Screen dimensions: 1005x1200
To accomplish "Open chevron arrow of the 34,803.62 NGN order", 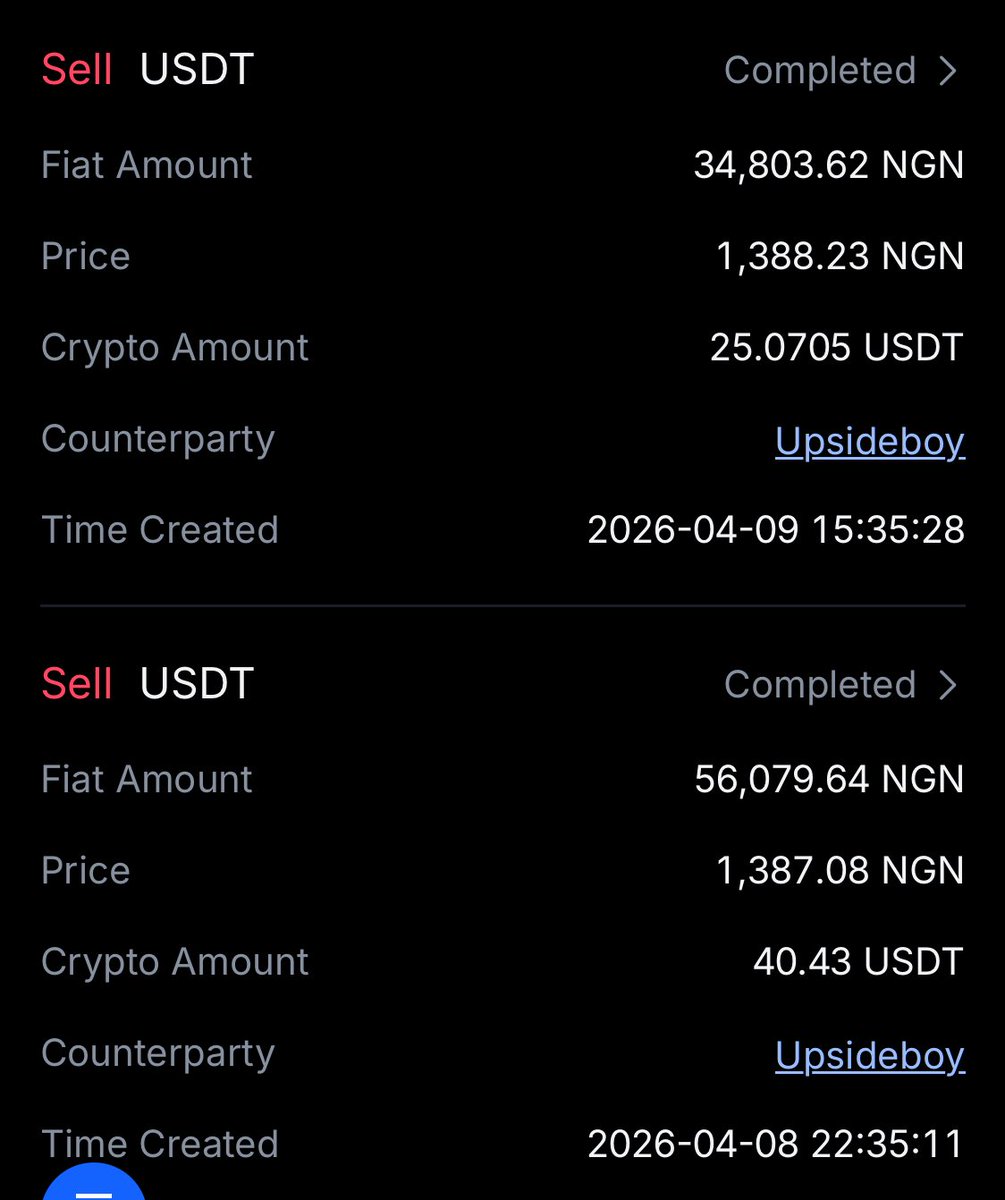I will click(948, 71).
